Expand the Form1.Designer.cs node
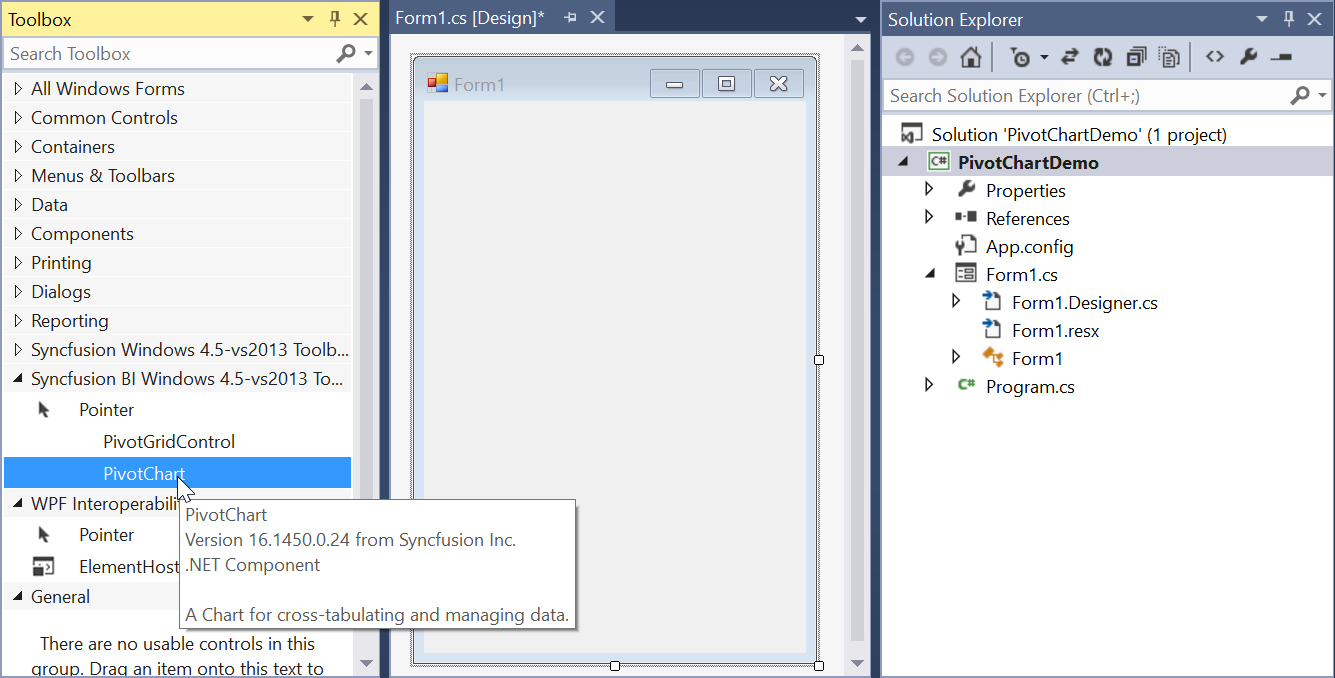This screenshot has height=678, width=1335. [x=956, y=301]
